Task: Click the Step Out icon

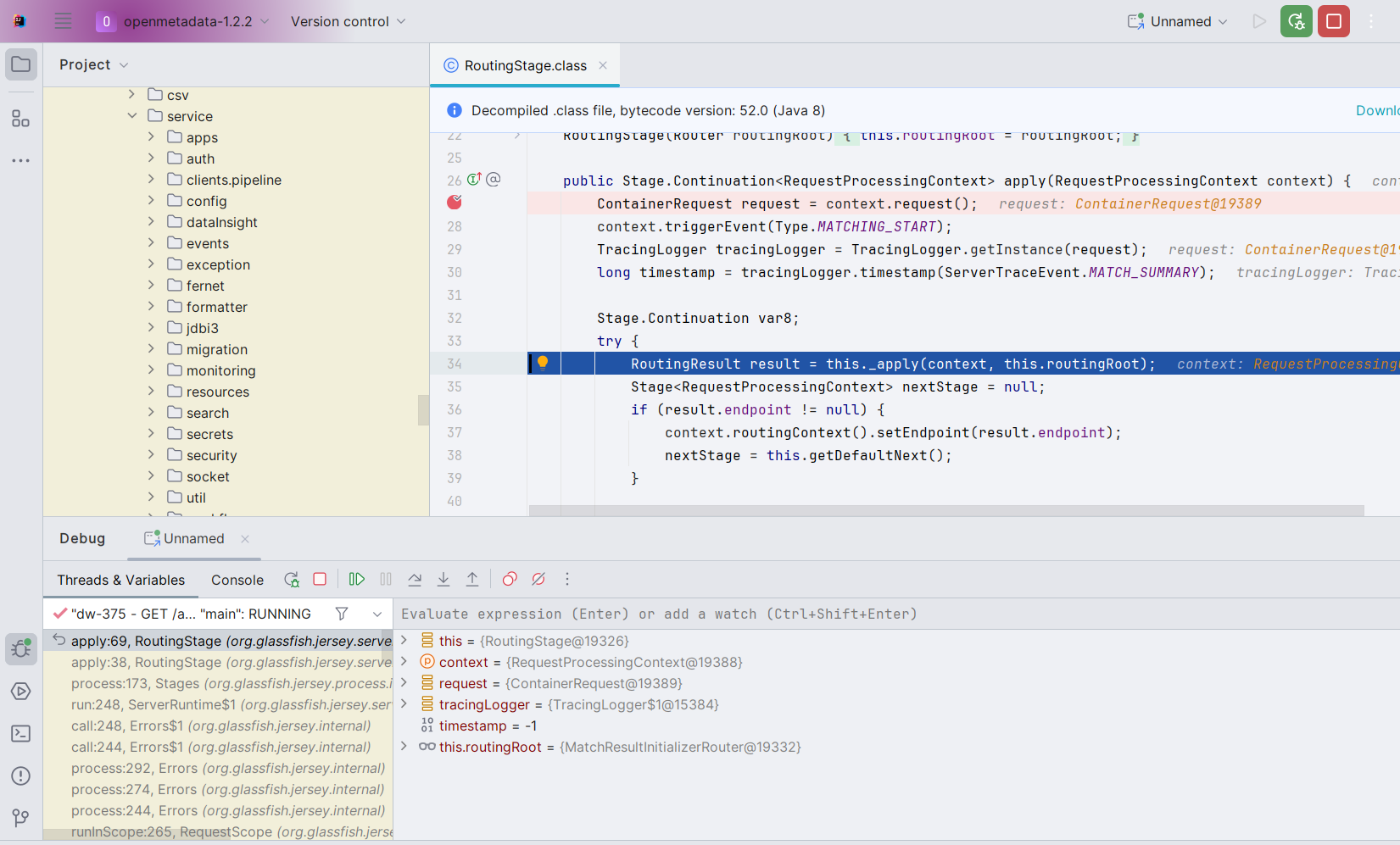Action: (x=472, y=579)
